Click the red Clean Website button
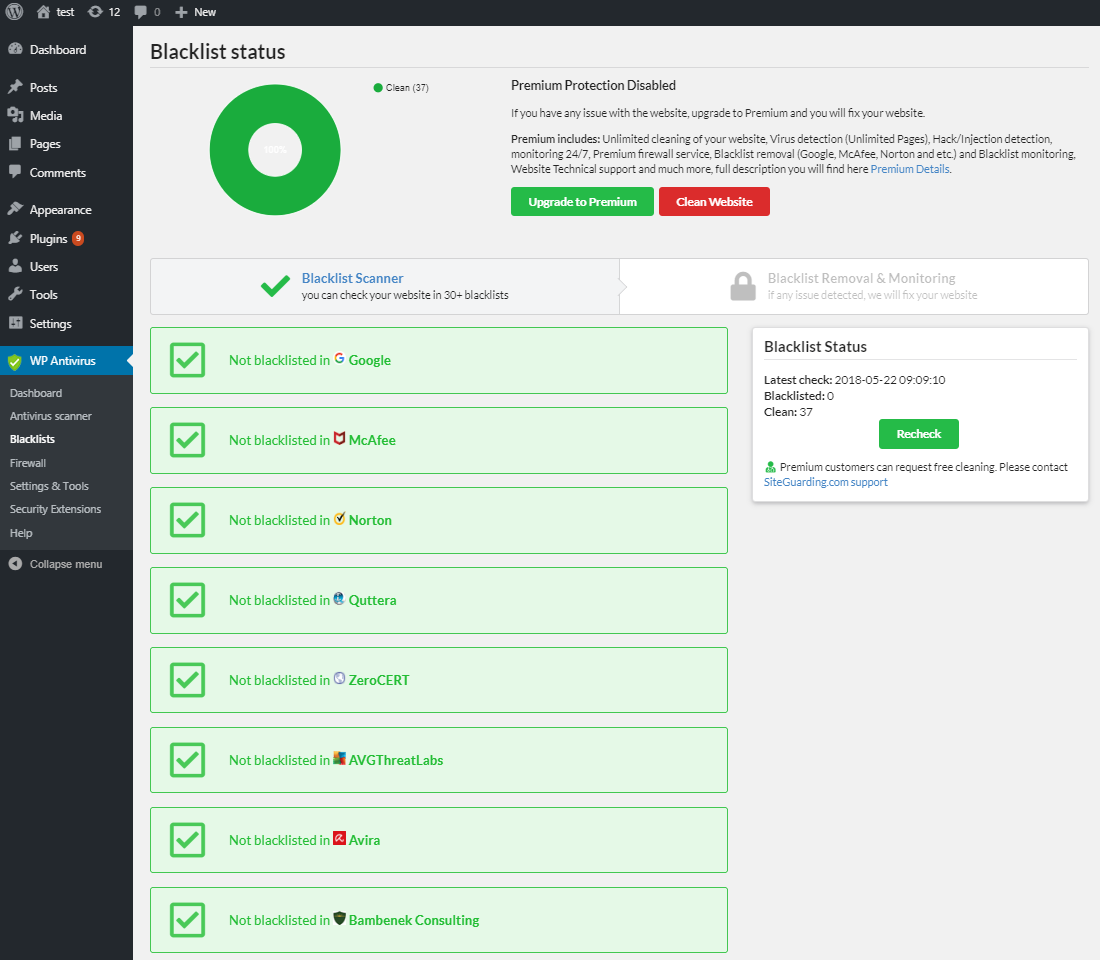The height and width of the screenshot is (960, 1100). coord(714,202)
